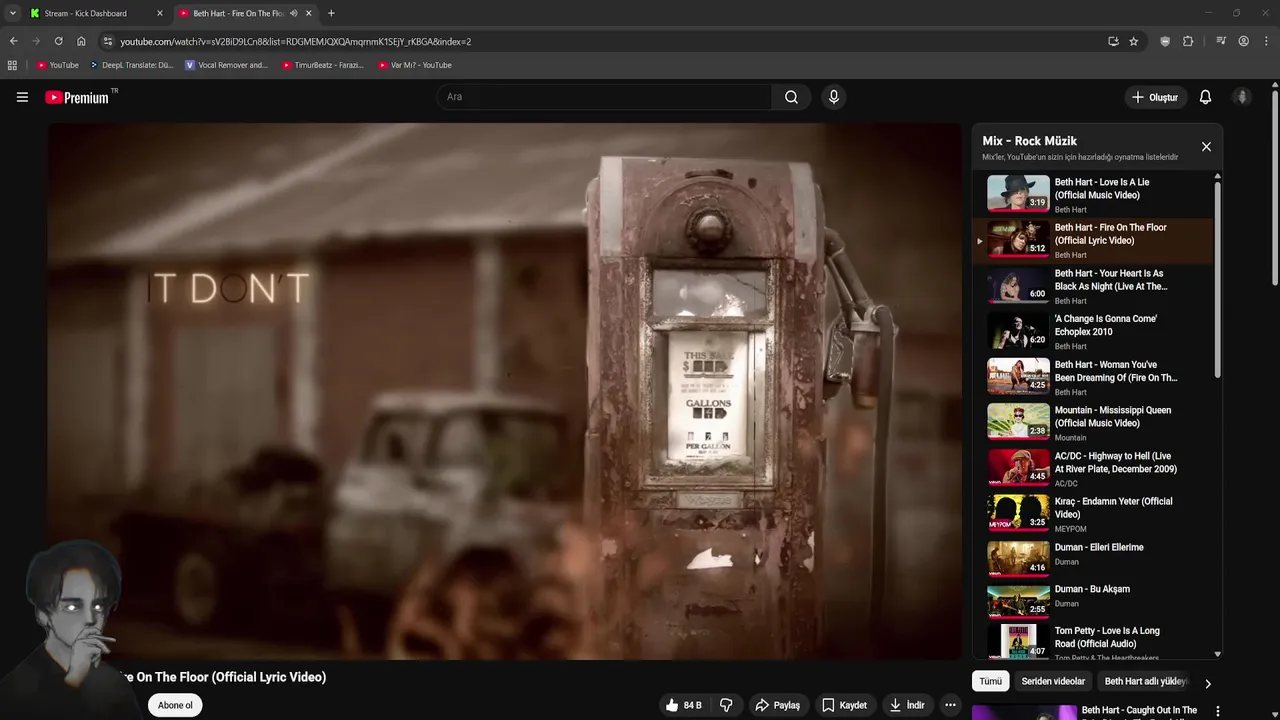Like the video with thumbs up
The width and height of the screenshot is (1280, 720).
tap(684, 705)
